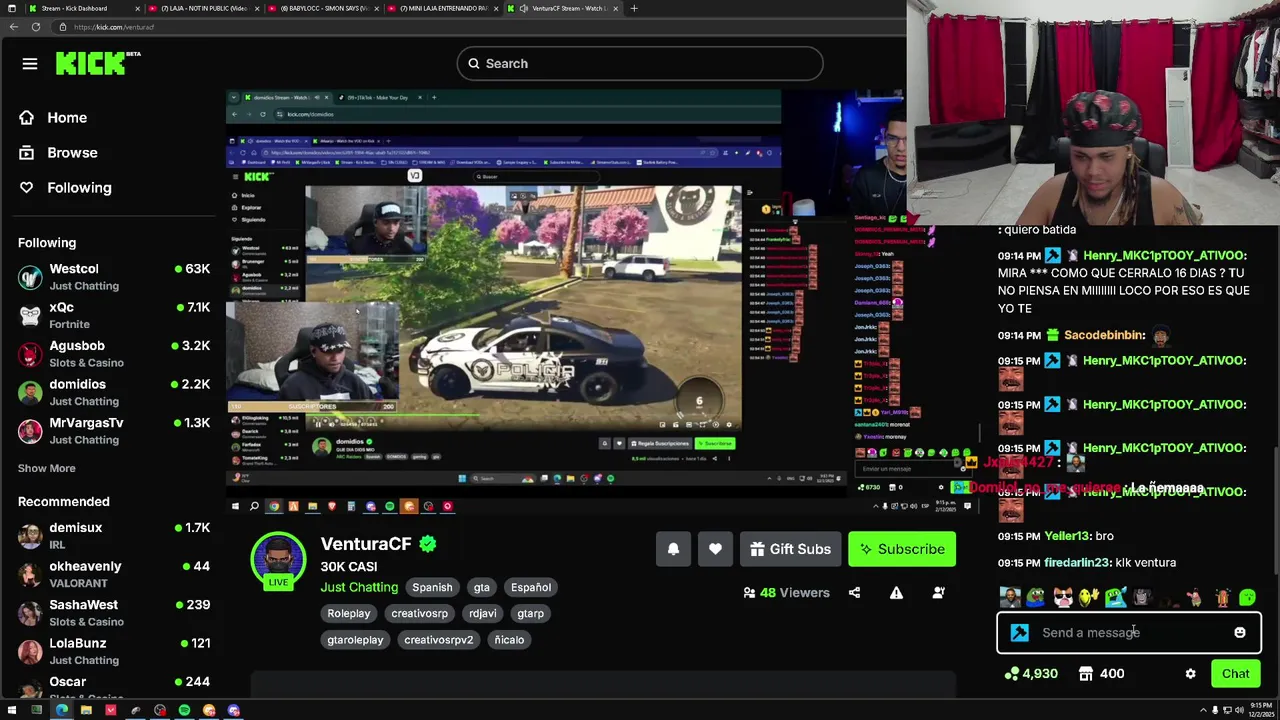The image size is (1280, 720).
Task: Open Spotify from the taskbar
Action: [x=184, y=710]
